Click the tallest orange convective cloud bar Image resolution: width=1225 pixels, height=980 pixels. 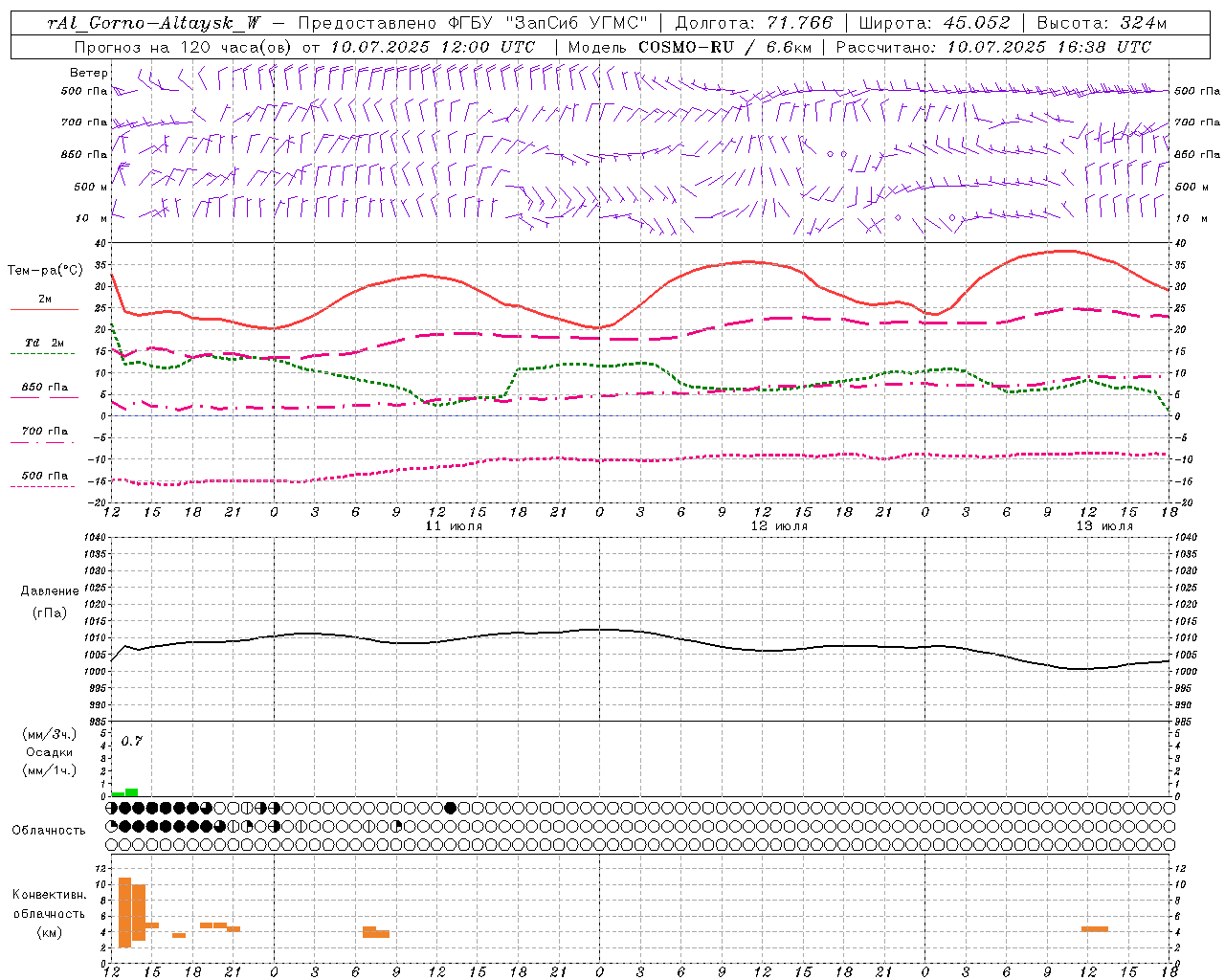125,912
